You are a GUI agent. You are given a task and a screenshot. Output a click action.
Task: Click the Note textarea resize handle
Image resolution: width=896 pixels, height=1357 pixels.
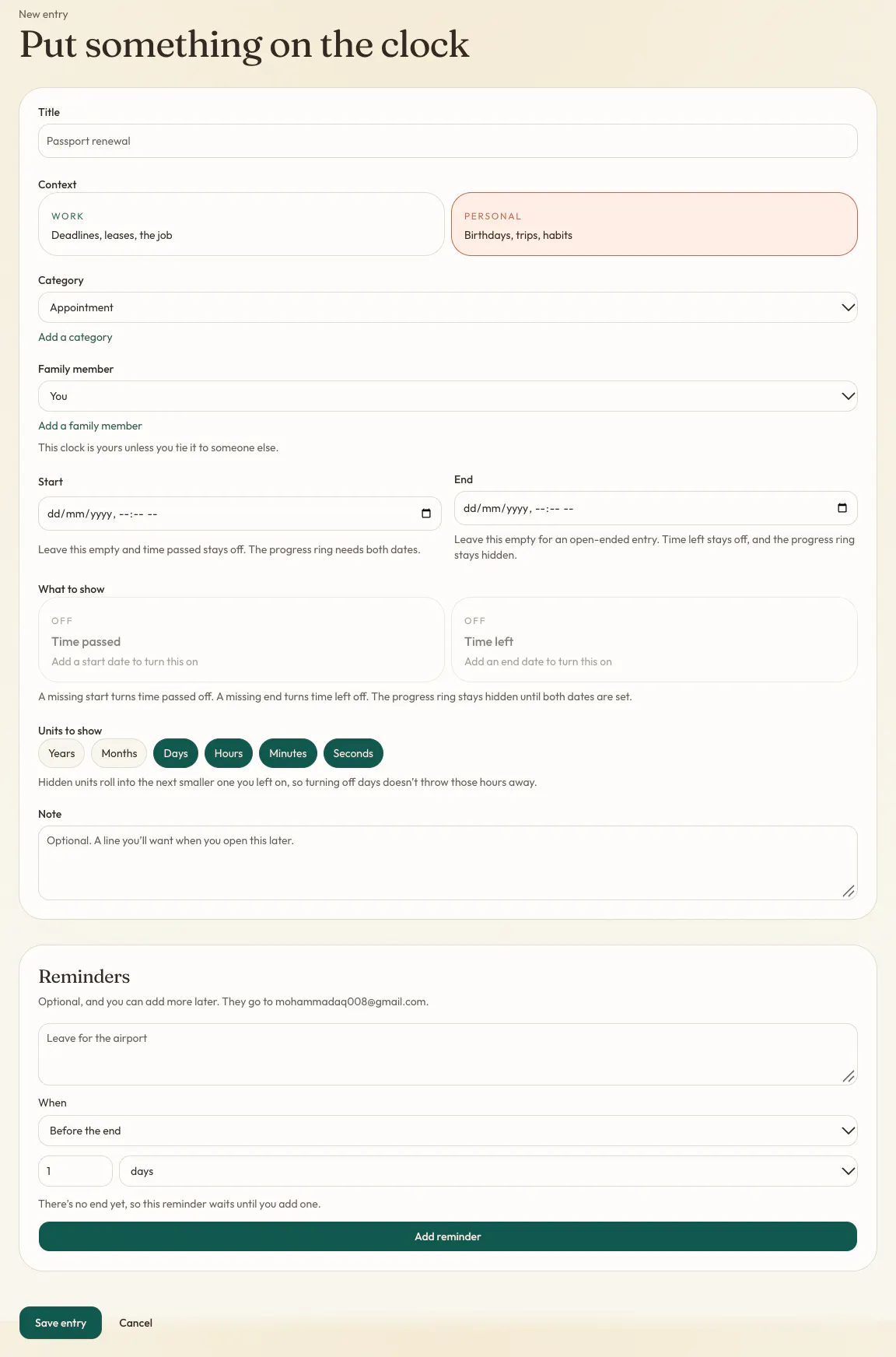pyautogui.click(x=849, y=891)
